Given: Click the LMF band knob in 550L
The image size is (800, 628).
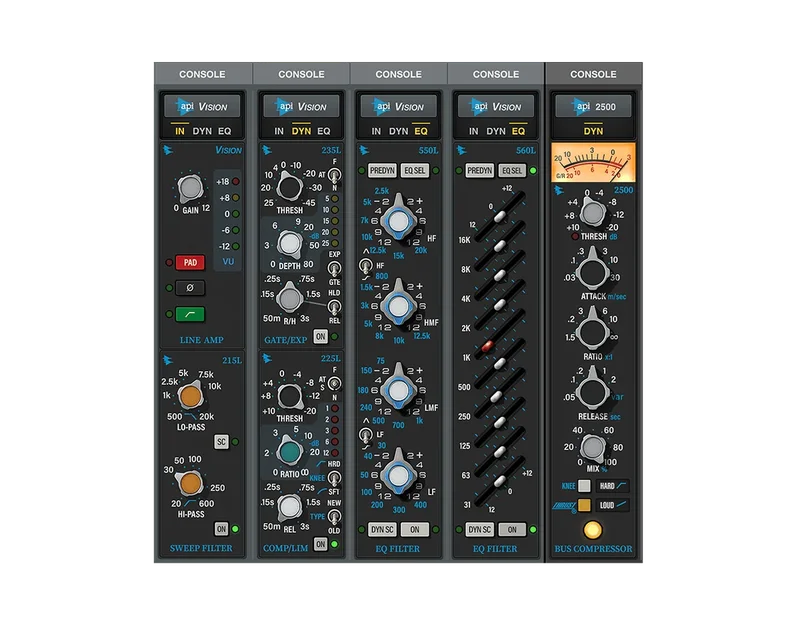Looking at the screenshot, I should point(398,390).
